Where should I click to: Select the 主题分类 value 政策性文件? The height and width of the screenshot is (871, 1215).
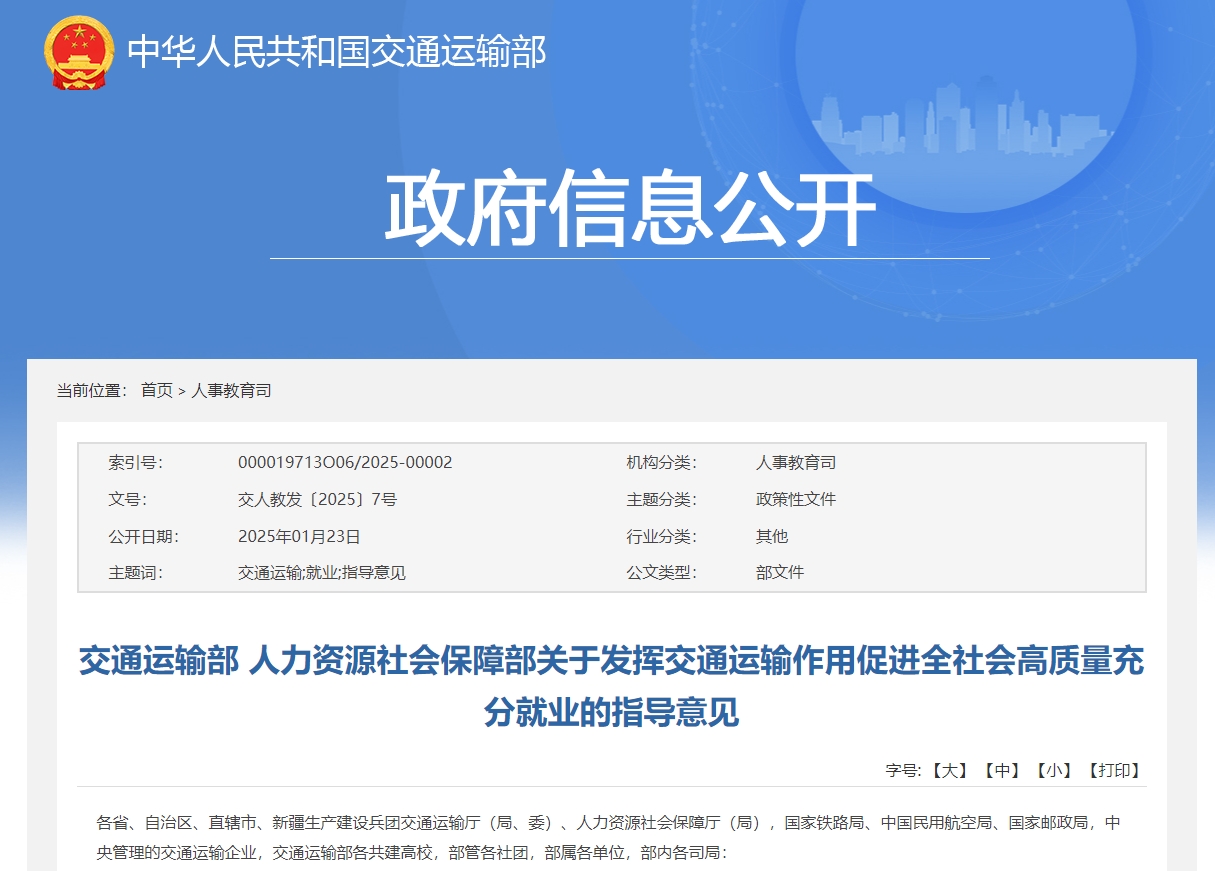click(x=796, y=499)
